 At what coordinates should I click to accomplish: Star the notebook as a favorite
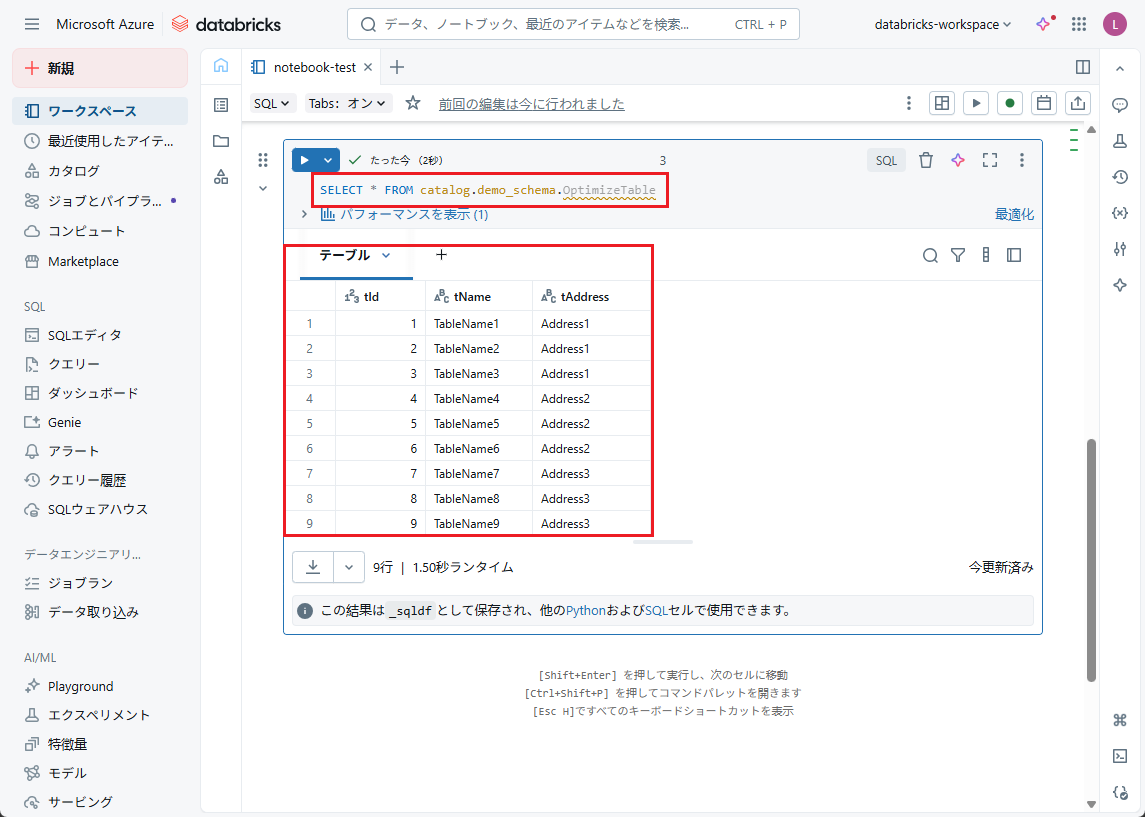[x=413, y=104]
